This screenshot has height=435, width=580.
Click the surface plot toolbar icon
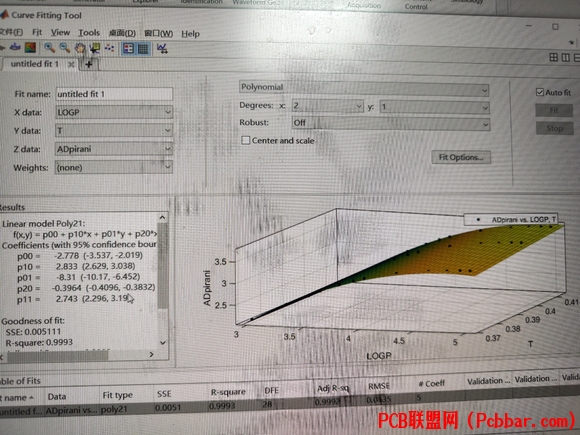(15, 47)
